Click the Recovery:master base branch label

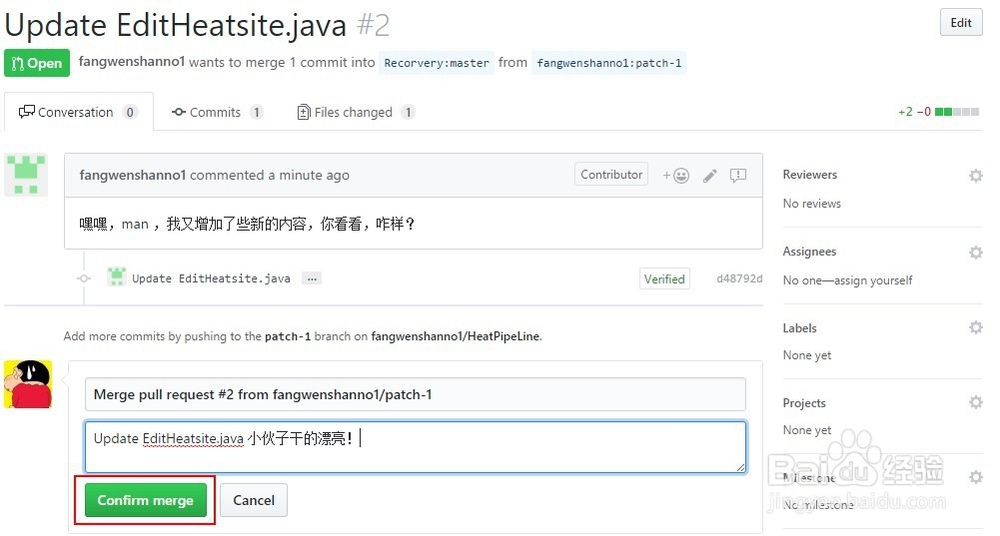[436, 63]
